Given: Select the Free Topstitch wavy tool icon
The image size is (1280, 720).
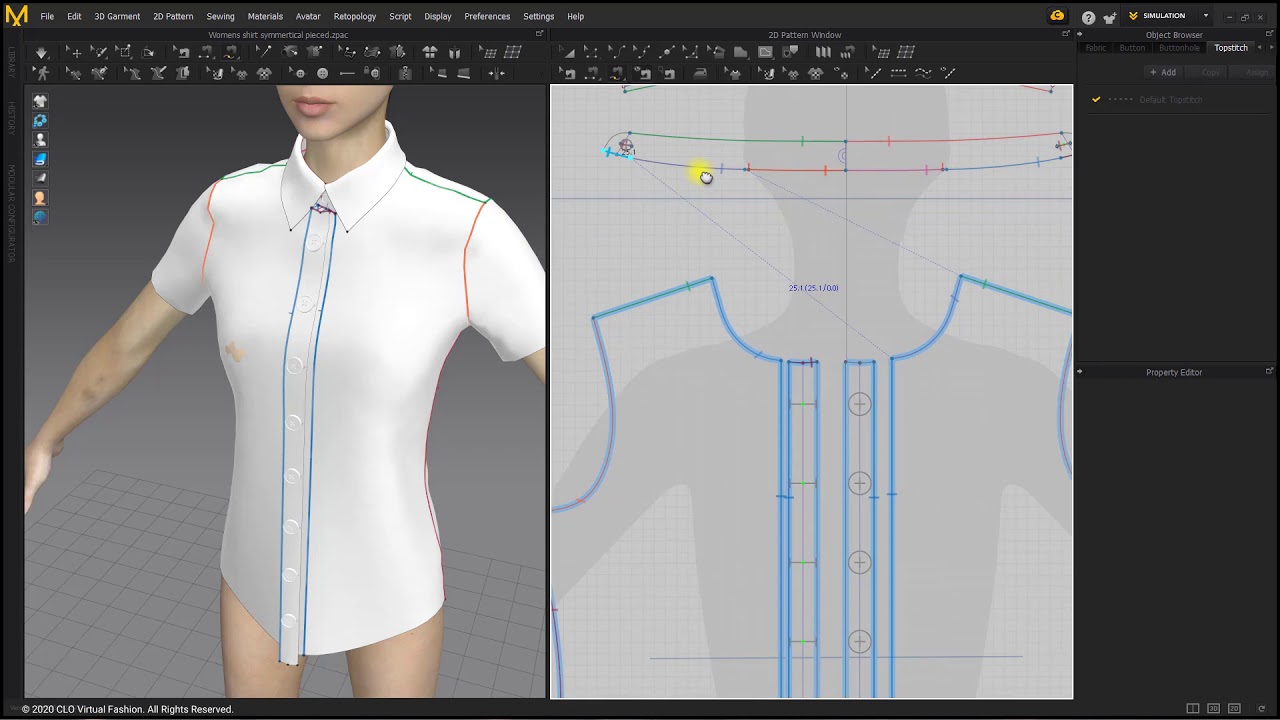Looking at the screenshot, I should pyautogui.click(x=923, y=73).
